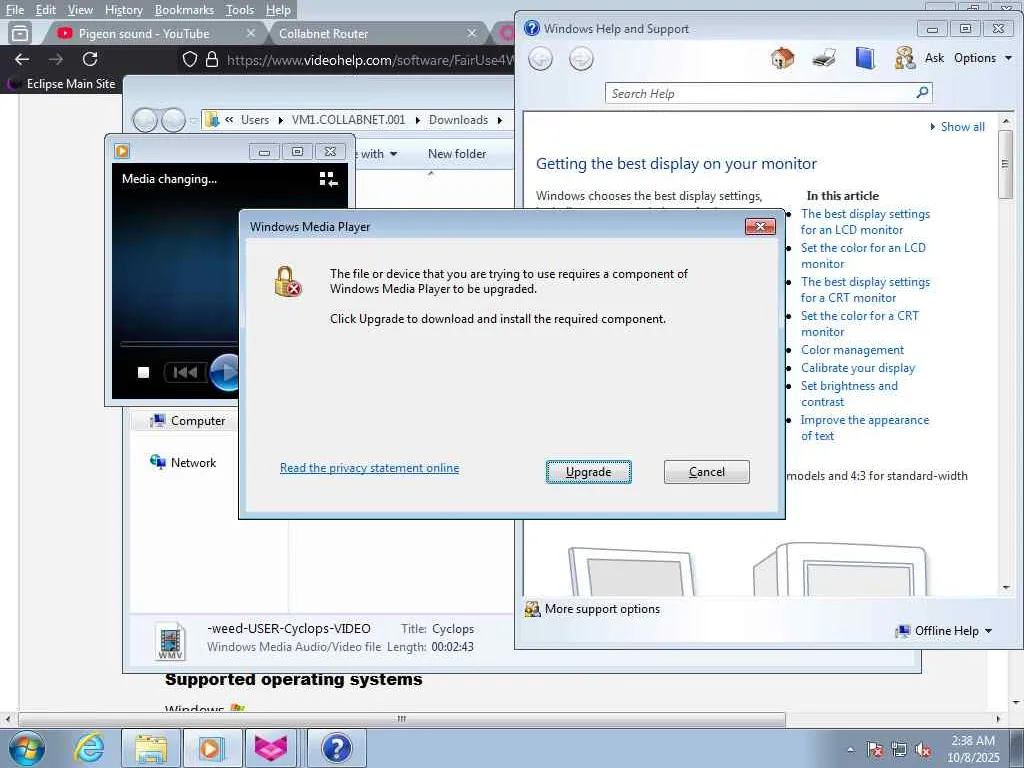Go forward in Windows Help and Support

click(581, 59)
